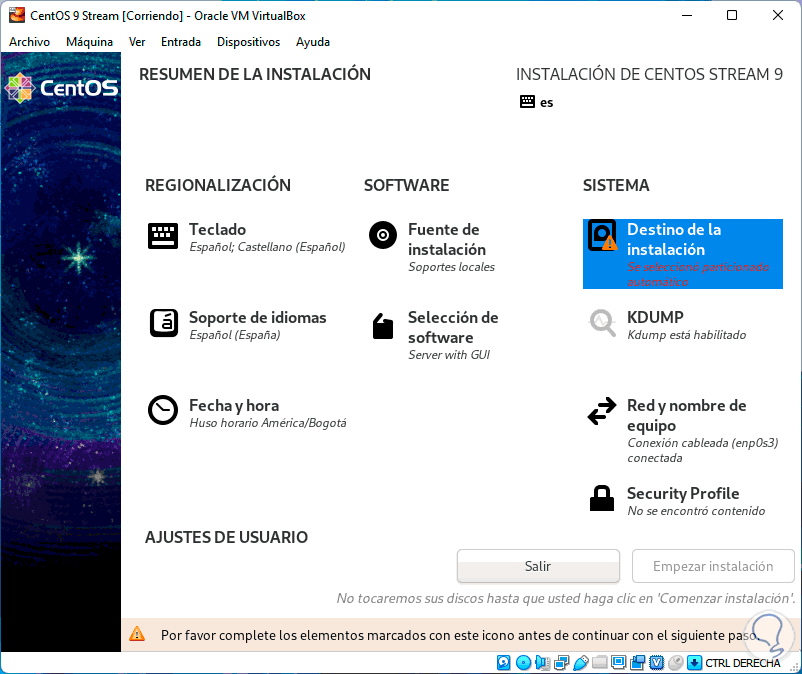The image size is (802, 674).
Task: Click the keyboard layout indicator icon
Action: [x=527, y=101]
